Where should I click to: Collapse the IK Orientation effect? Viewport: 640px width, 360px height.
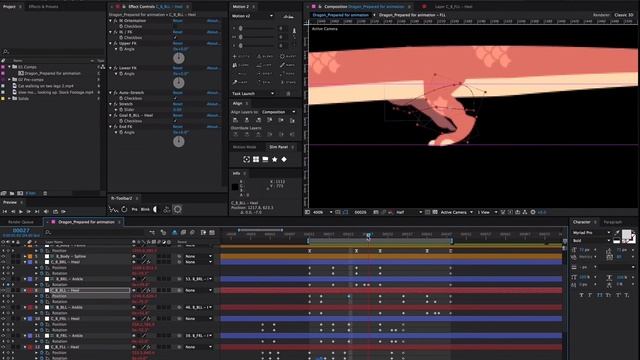pyautogui.click(x=110, y=20)
